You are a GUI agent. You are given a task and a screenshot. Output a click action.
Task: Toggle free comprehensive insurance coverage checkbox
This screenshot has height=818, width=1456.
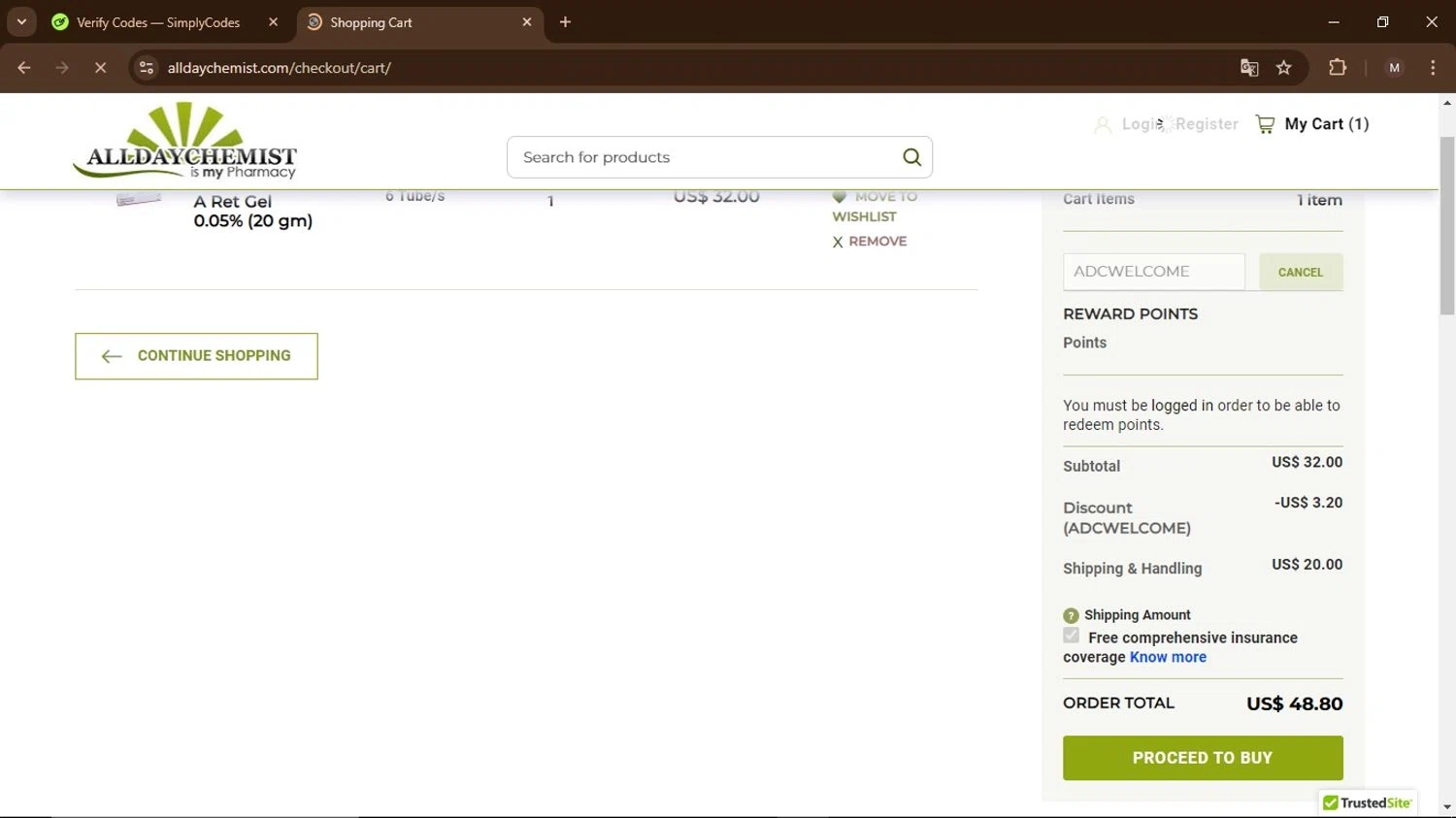(x=1071, y=636)
